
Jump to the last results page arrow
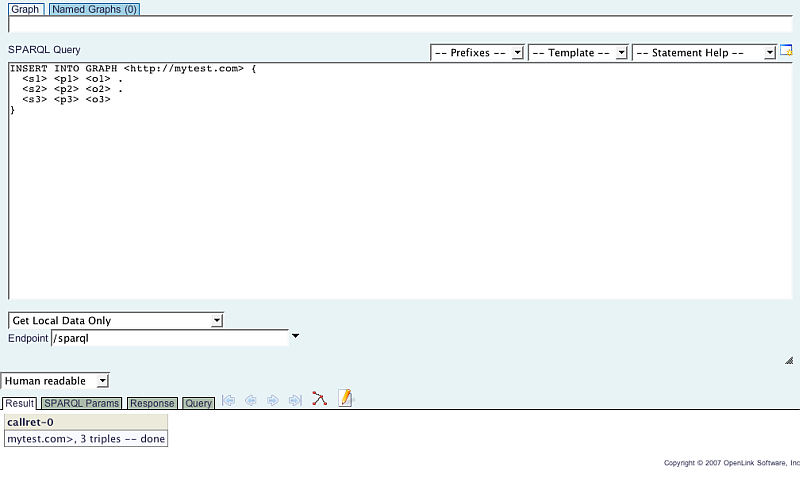295,400
